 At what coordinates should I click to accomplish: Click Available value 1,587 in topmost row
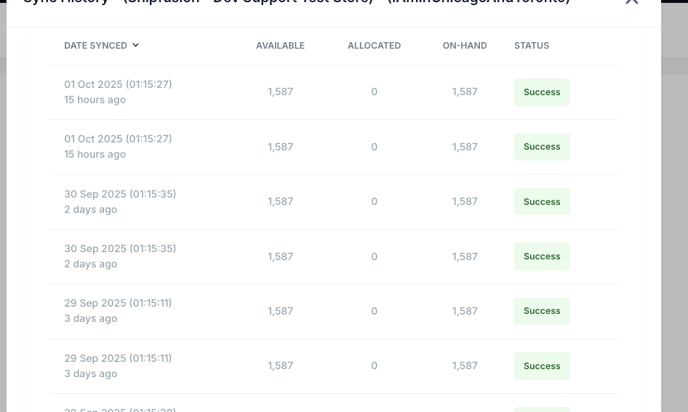click(x=281, y=92)
